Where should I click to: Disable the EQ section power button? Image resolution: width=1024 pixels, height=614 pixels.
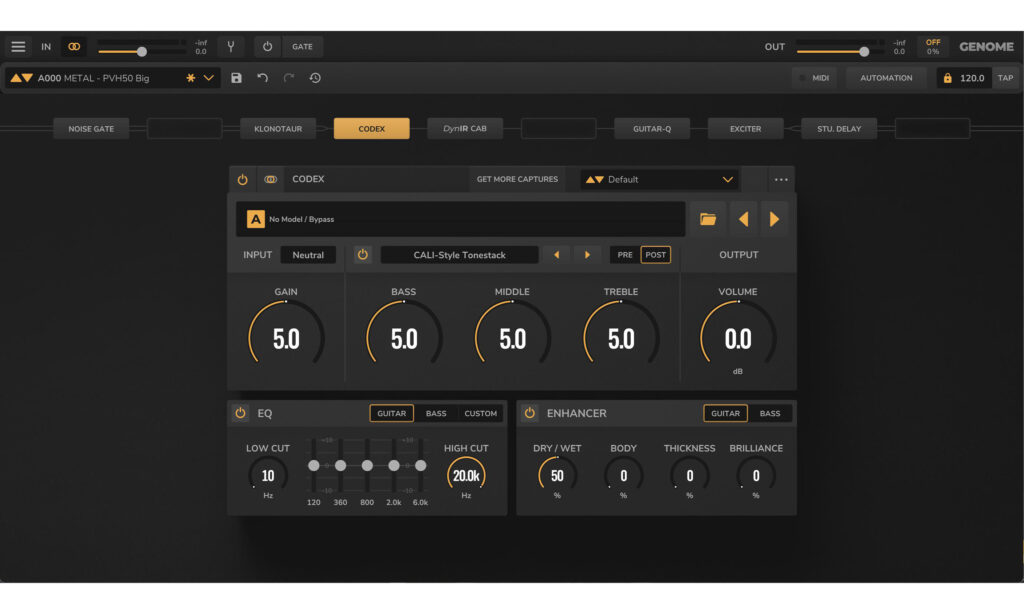click(x=240, y=413)
